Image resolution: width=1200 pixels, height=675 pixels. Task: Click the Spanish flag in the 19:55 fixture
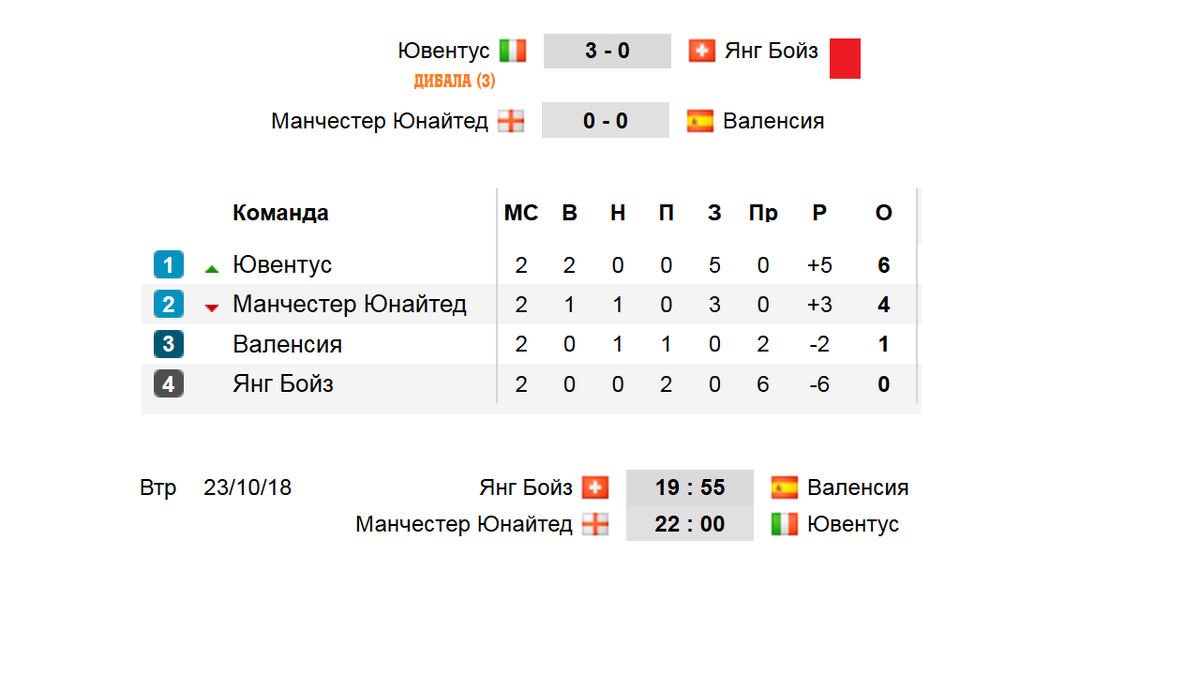(x=784, y=488)
